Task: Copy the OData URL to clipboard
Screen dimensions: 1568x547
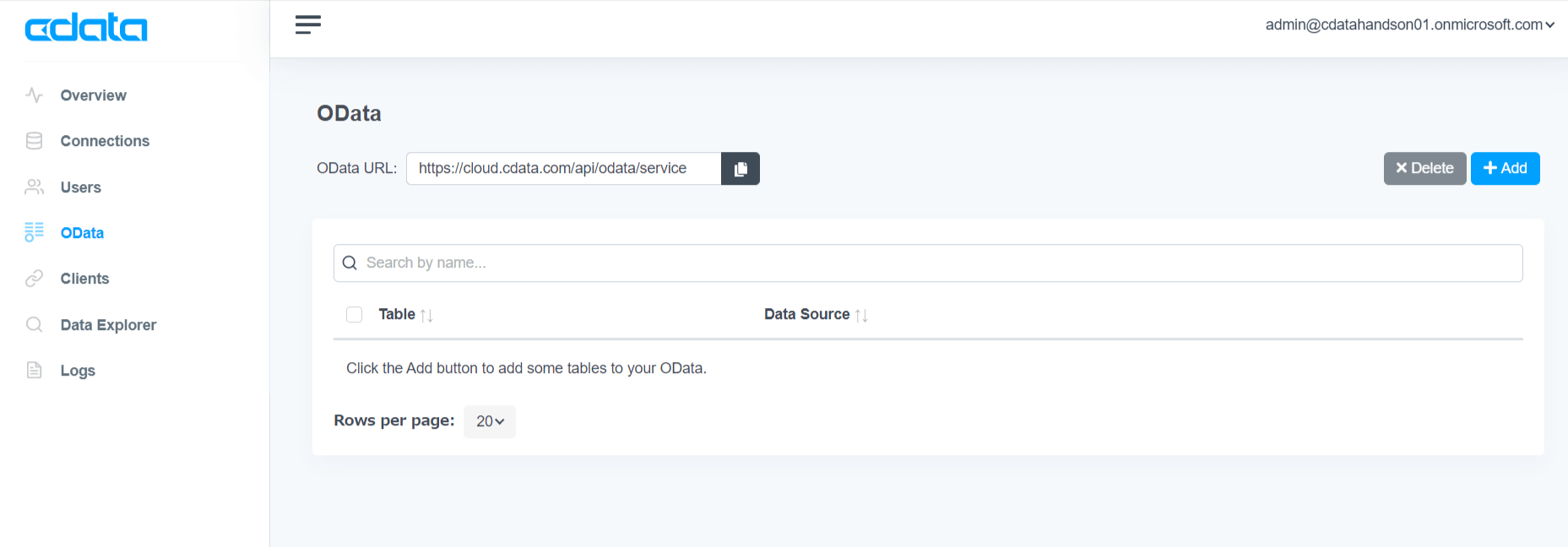Action: [741, 168]
